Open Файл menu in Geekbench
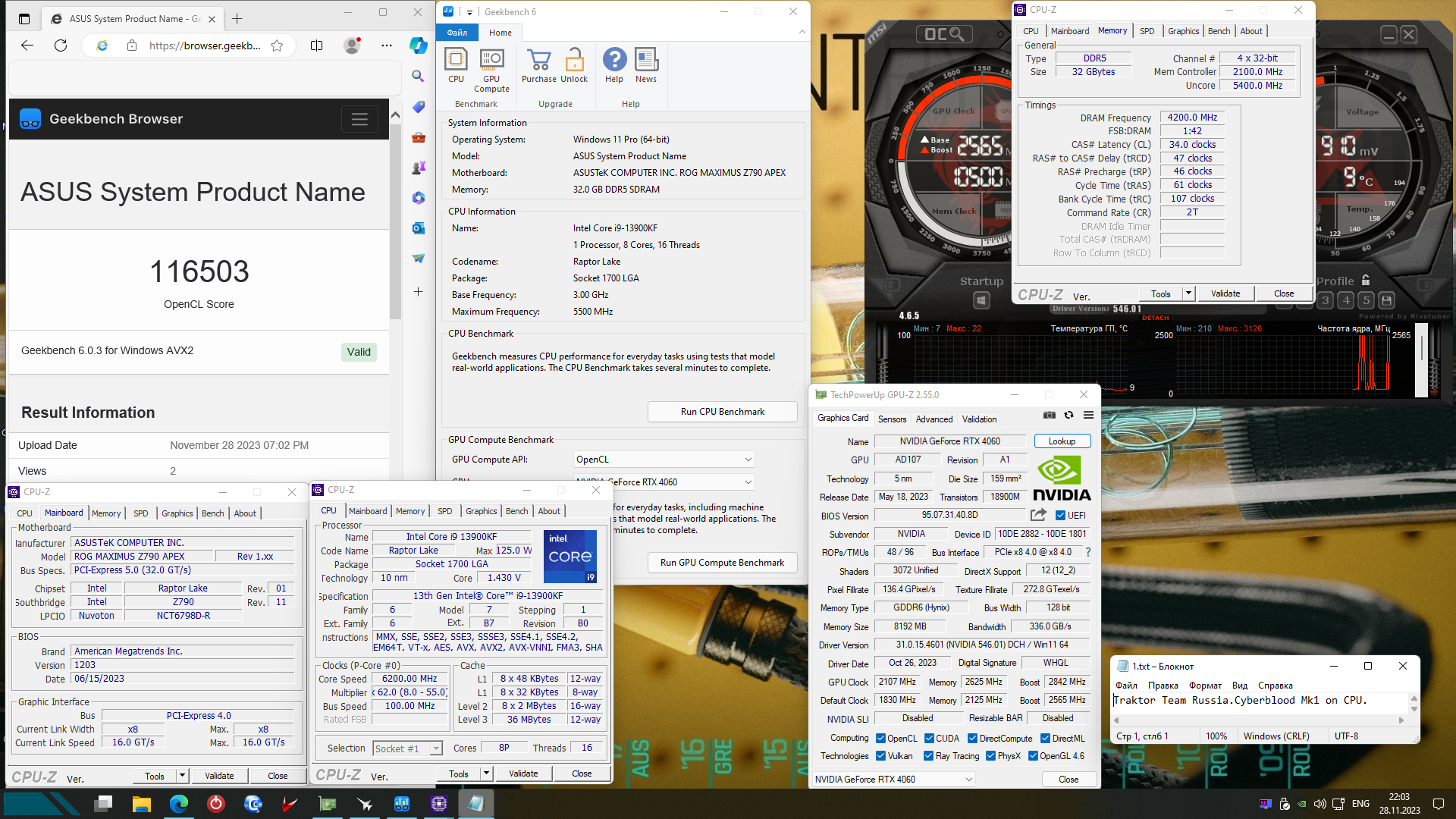The image size is (1456, 819). (x=457, y=33)
